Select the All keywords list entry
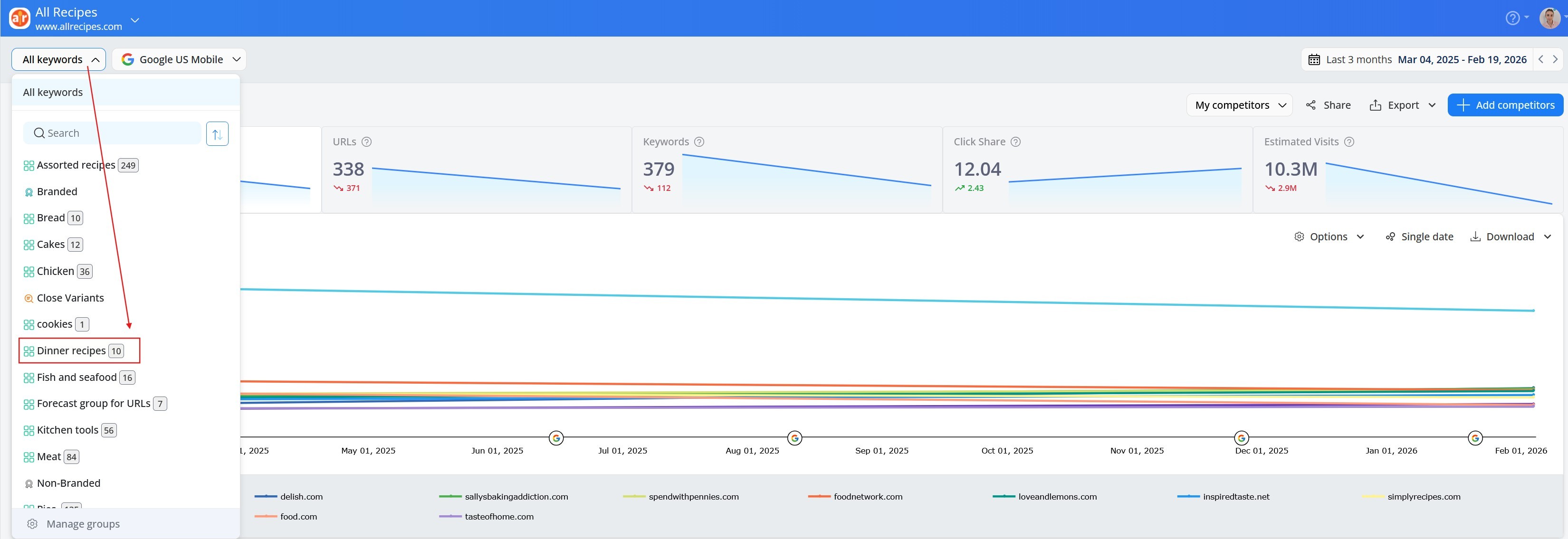Screen dimensions: 1568x539 click(125, 93)
